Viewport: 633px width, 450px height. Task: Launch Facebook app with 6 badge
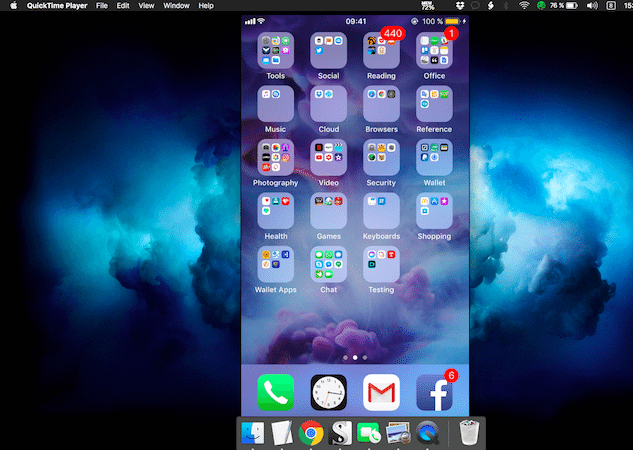[x=434, y=392]
